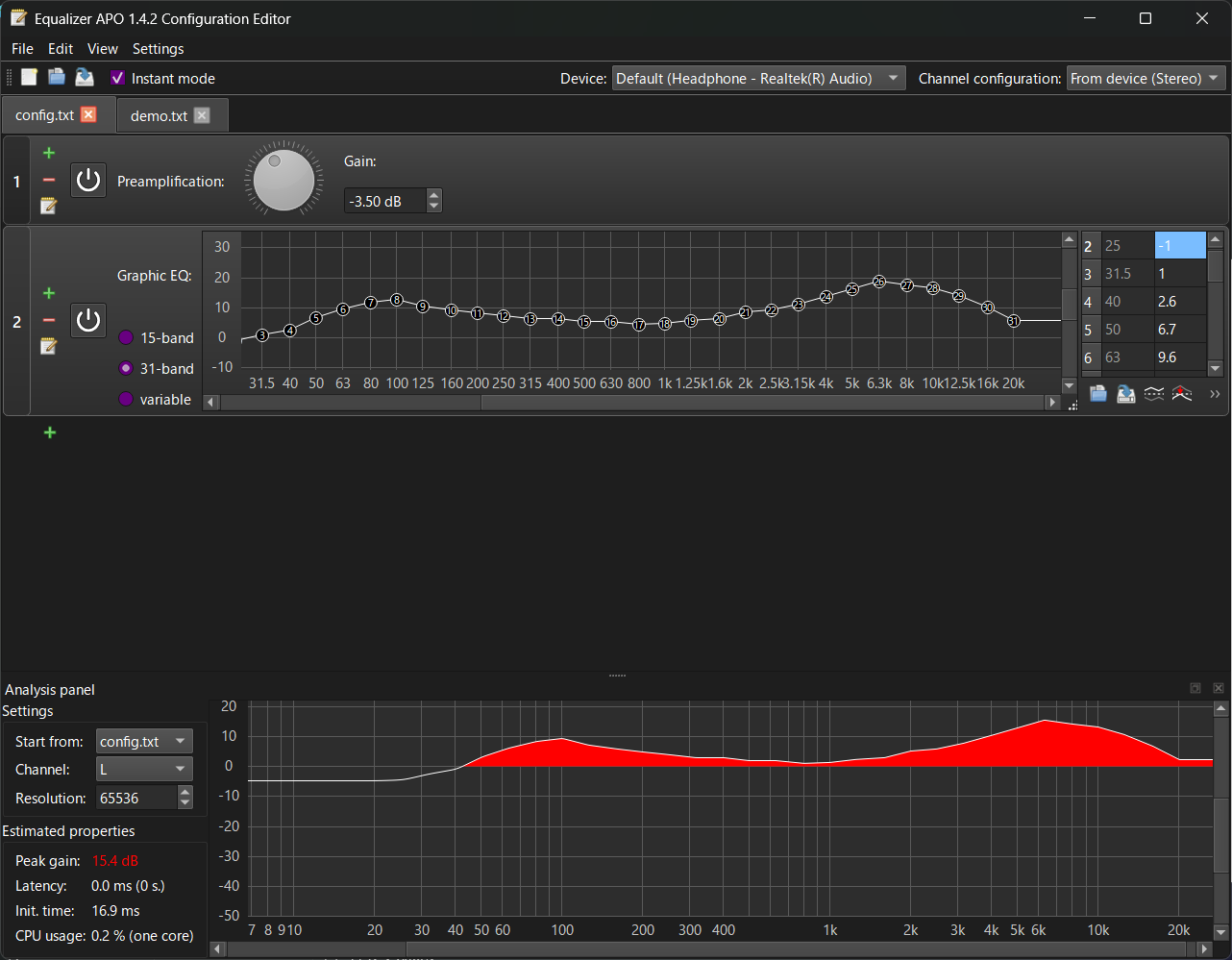Select the 2.6 gain cell in table
This screenshot has height=960, width=1232.
point(1180,302)
